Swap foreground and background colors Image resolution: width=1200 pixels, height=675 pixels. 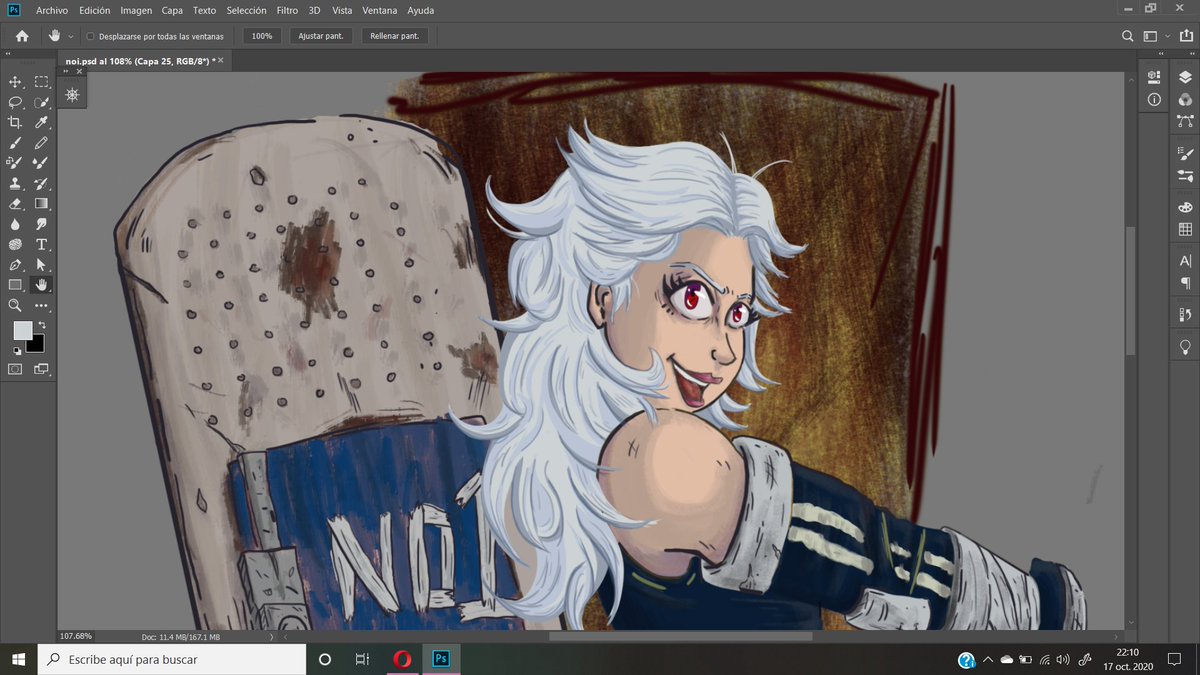pos(42,325)
